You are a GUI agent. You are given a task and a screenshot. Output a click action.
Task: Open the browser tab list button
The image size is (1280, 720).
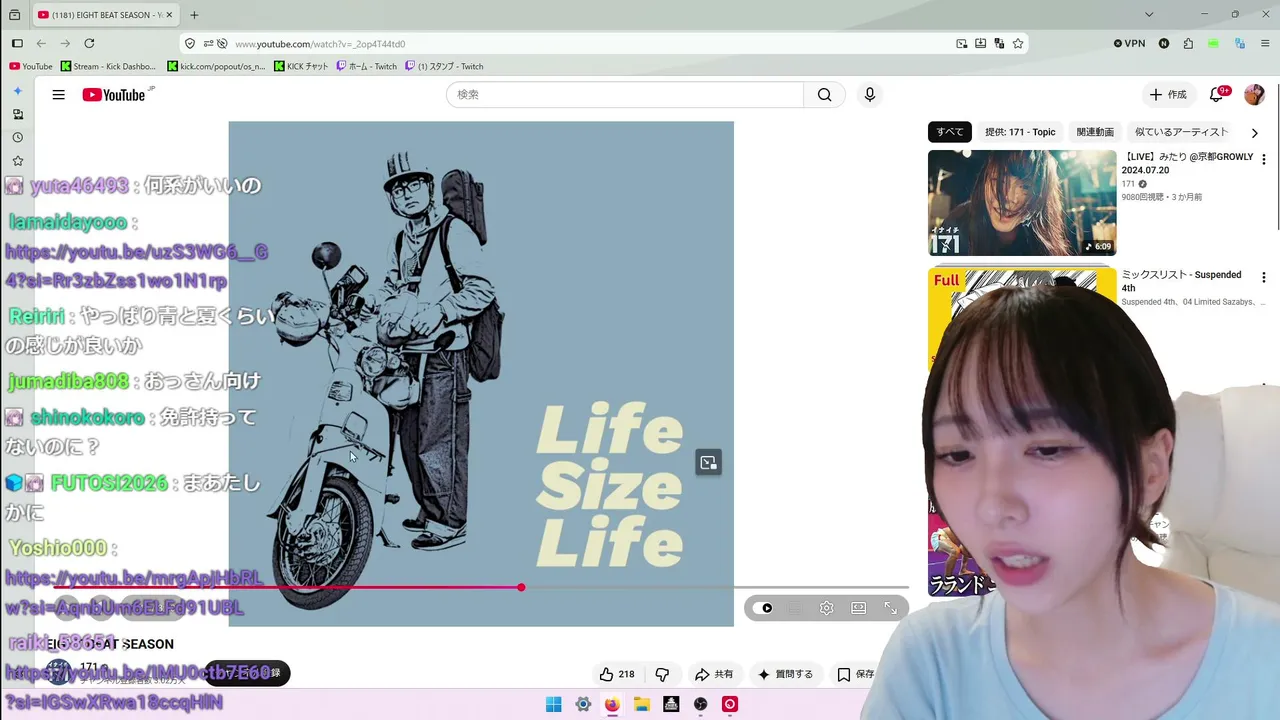14,15
